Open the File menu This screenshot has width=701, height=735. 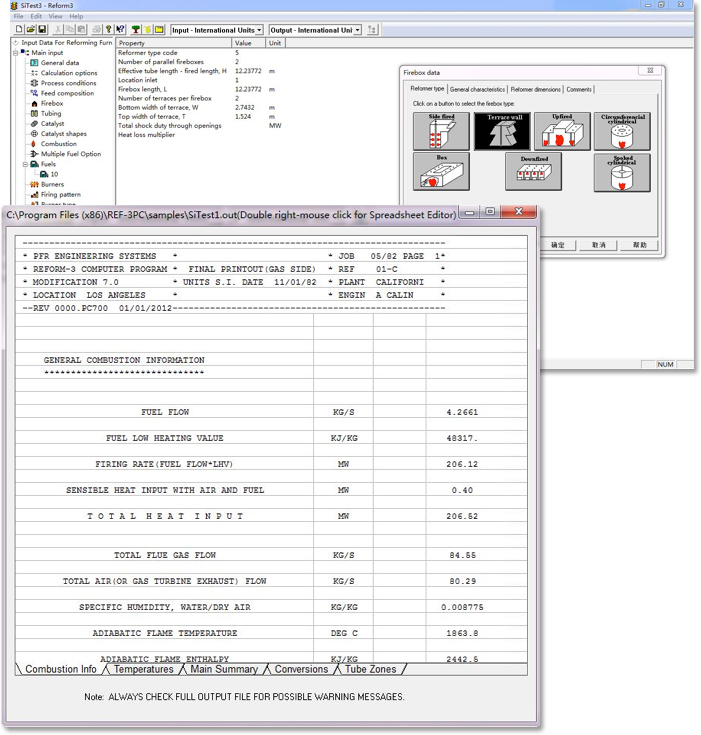coord(18,16)
